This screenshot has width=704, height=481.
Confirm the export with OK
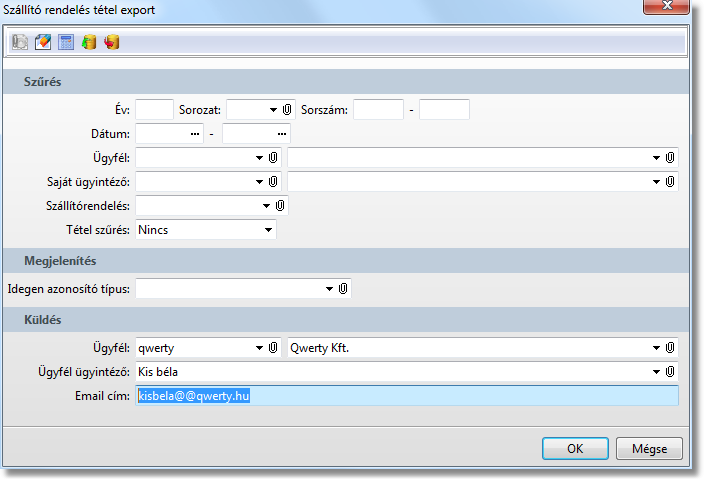575,449
